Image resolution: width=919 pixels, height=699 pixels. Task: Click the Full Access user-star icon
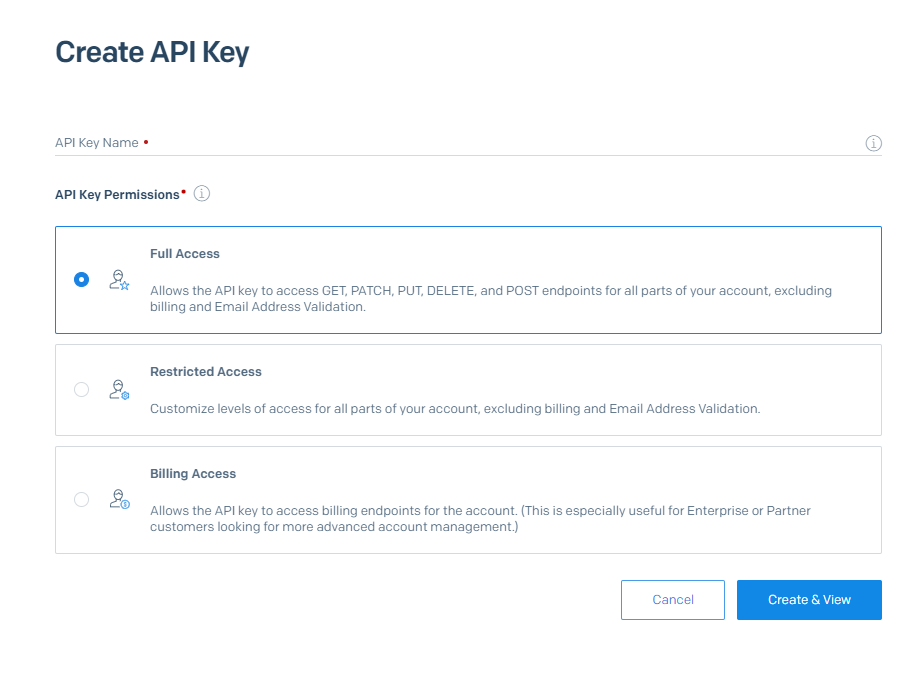pyautogui.click(x=119, y=280)
